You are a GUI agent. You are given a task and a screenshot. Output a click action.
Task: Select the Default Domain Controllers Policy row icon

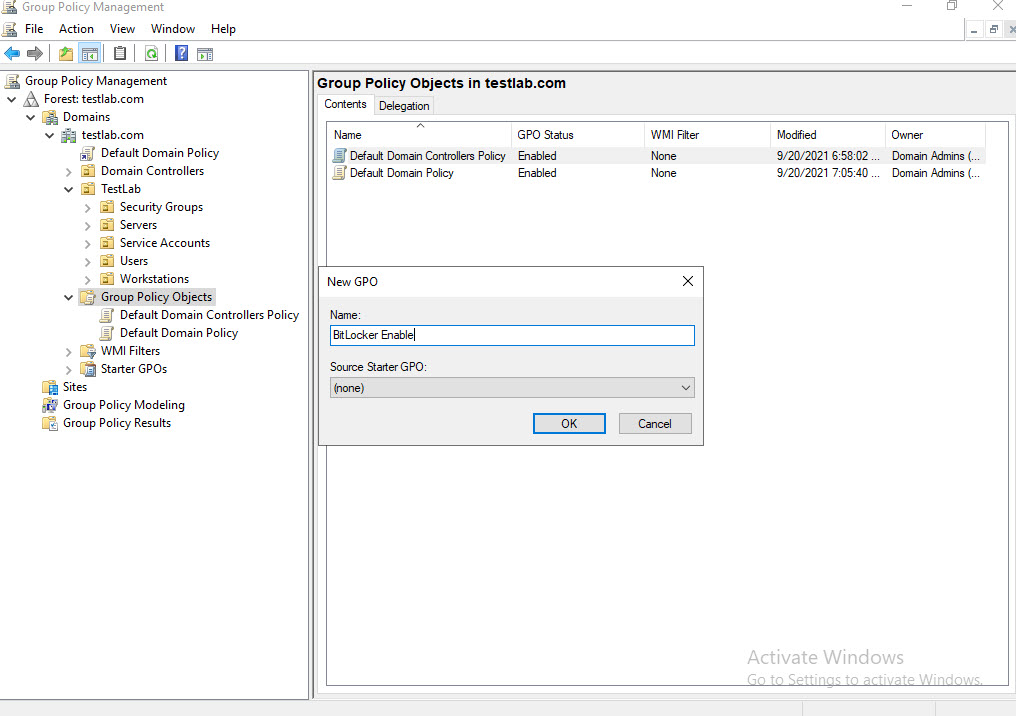point(340,156)
